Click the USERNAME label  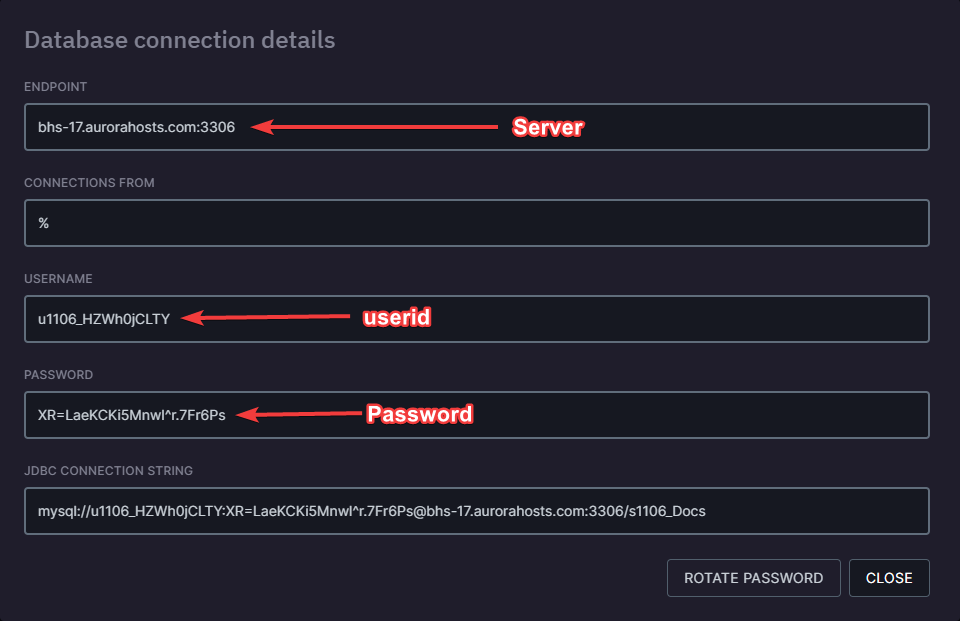coord(58,279)
